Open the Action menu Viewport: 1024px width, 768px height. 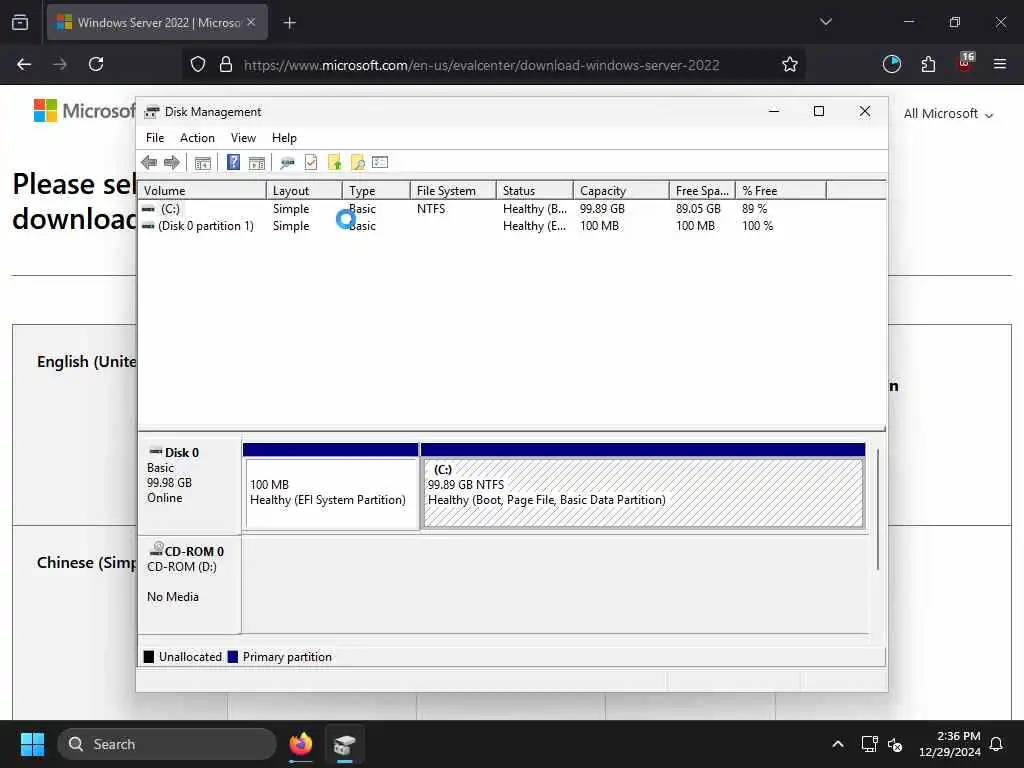197,138
